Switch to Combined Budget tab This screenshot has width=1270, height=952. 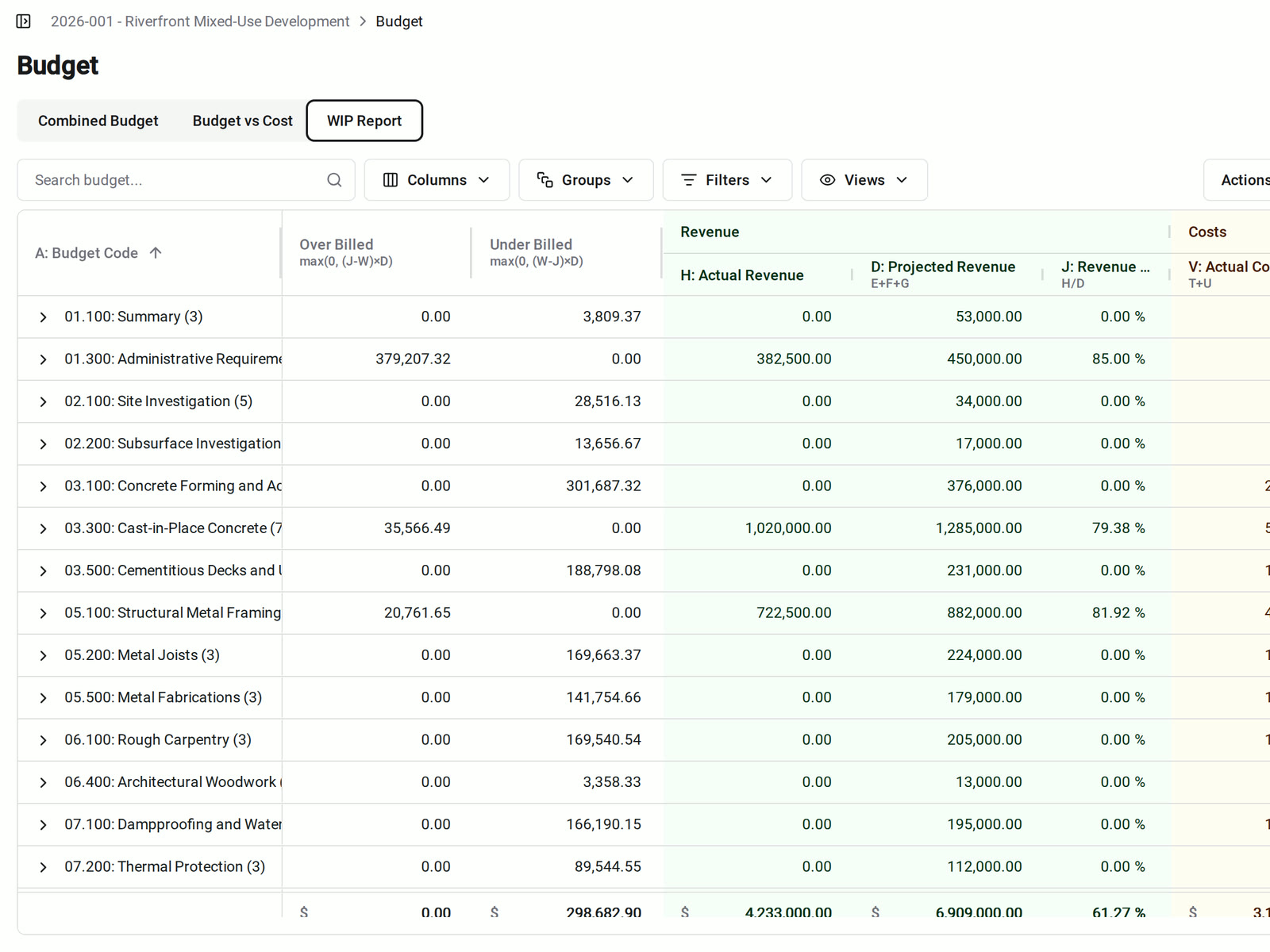click(x=98, y=121)
